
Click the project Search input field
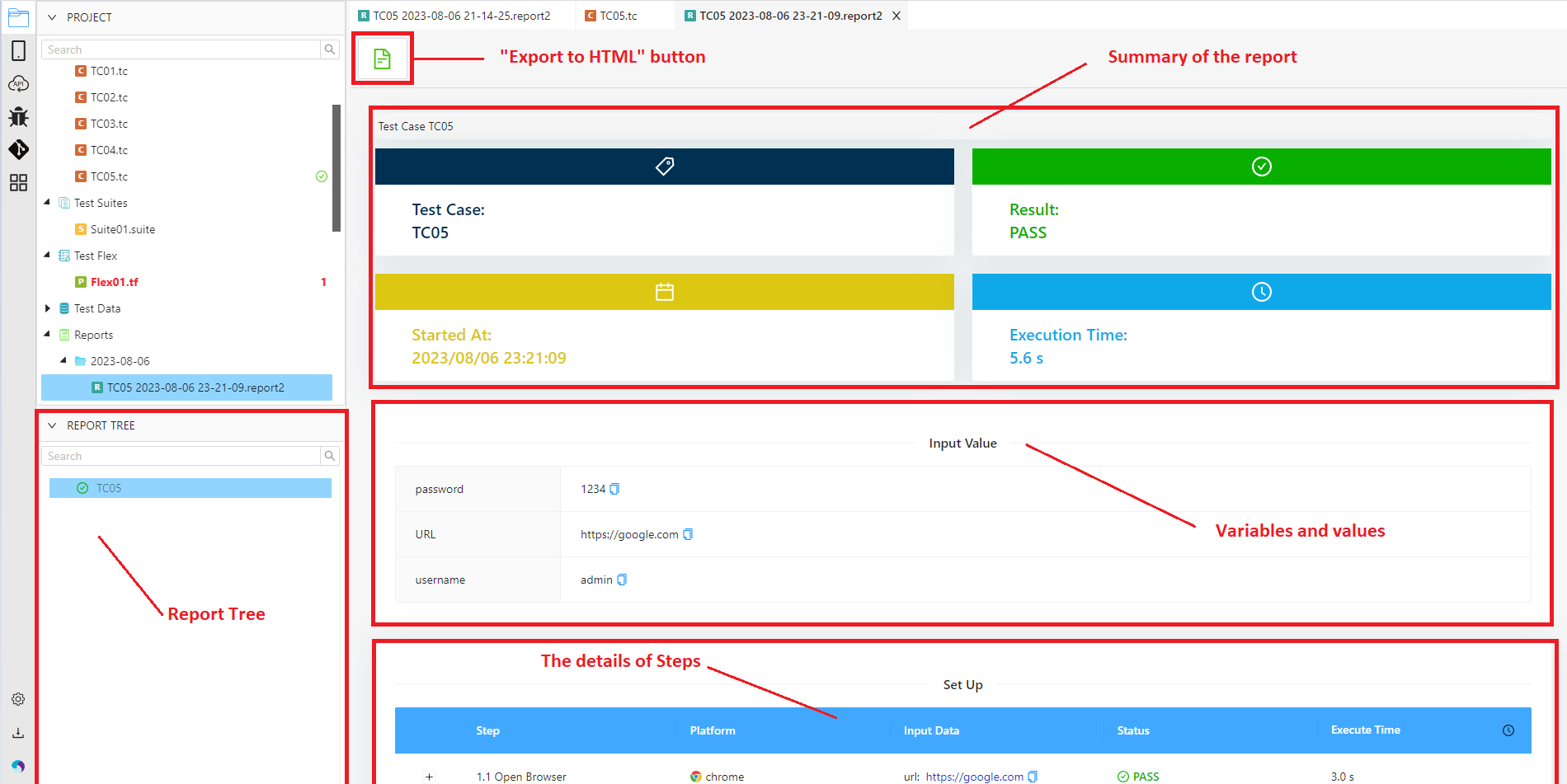tap(181, 49)
